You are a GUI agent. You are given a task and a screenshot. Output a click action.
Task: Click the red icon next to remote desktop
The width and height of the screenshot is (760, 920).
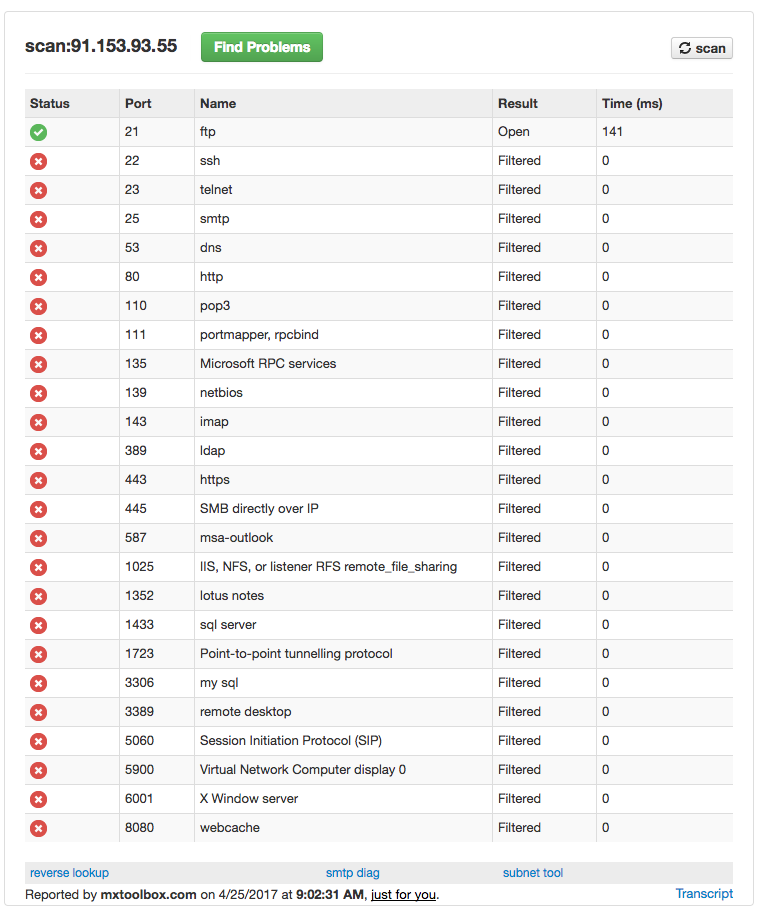pos(39,712)
